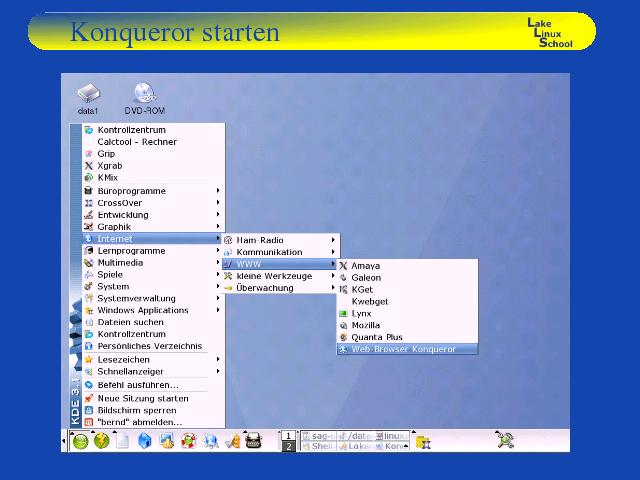Image resolution: width=640 pixels, height=480 pixels.
Task: Open Windows Applications submenu
Action: click(x=153, y=310)
